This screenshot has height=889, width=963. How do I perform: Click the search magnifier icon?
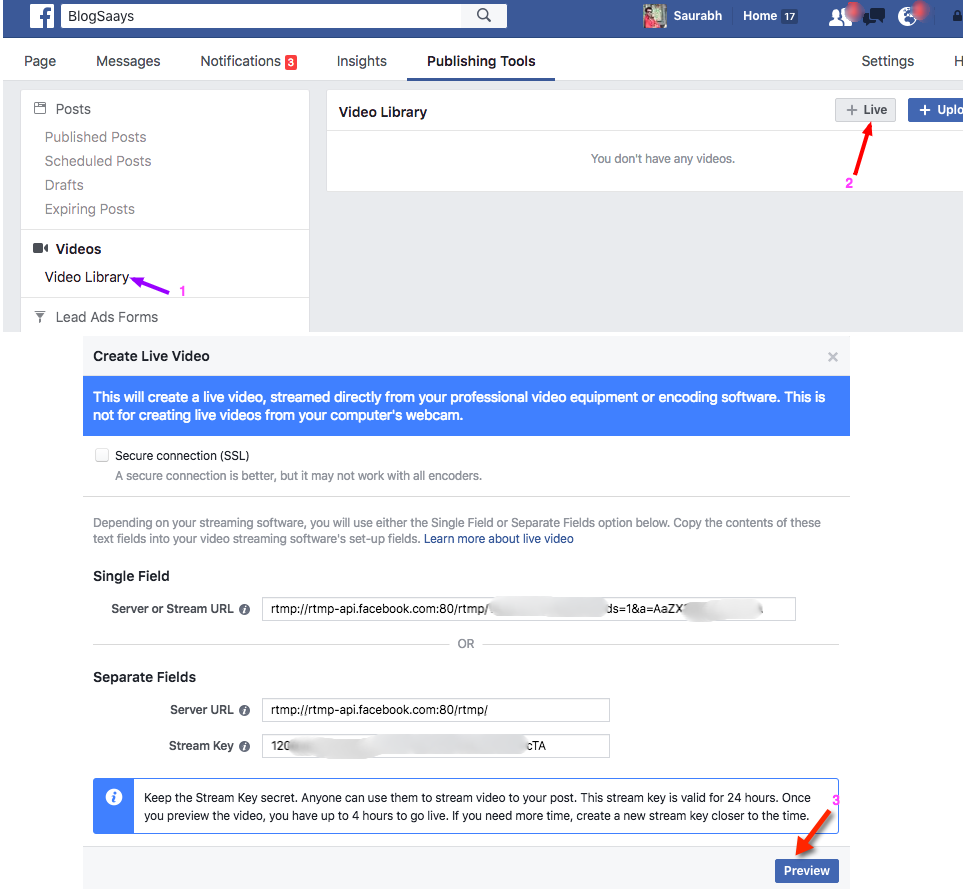tap(484, 15)
